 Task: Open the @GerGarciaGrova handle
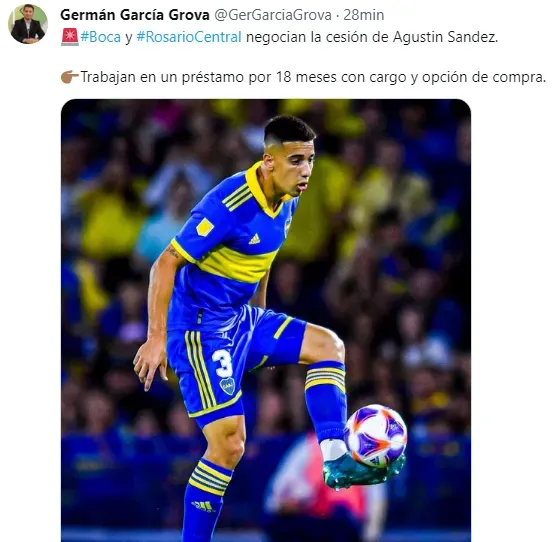[273, 15]
